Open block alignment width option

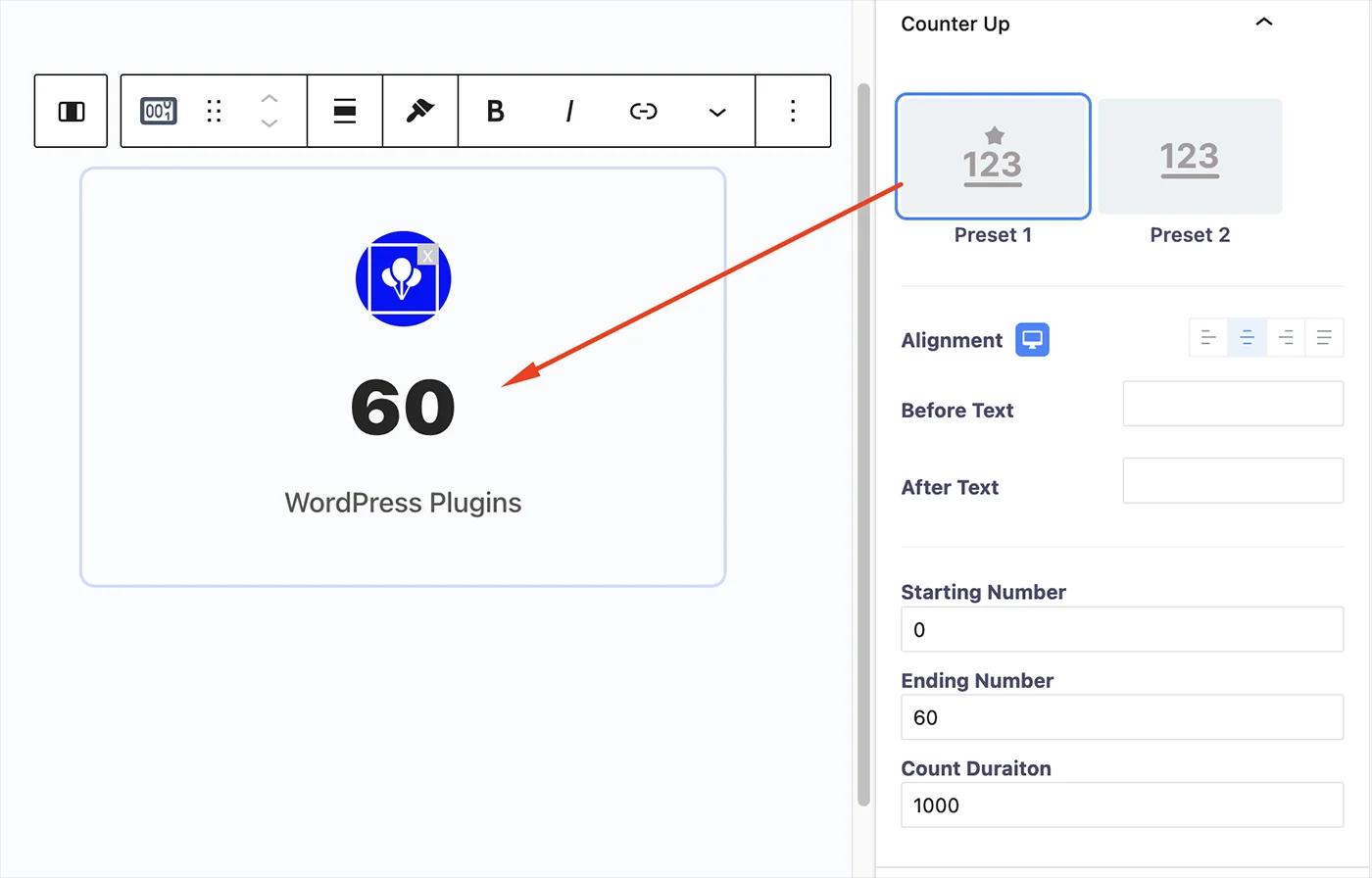pyautogui.click(x=344, y=112)
